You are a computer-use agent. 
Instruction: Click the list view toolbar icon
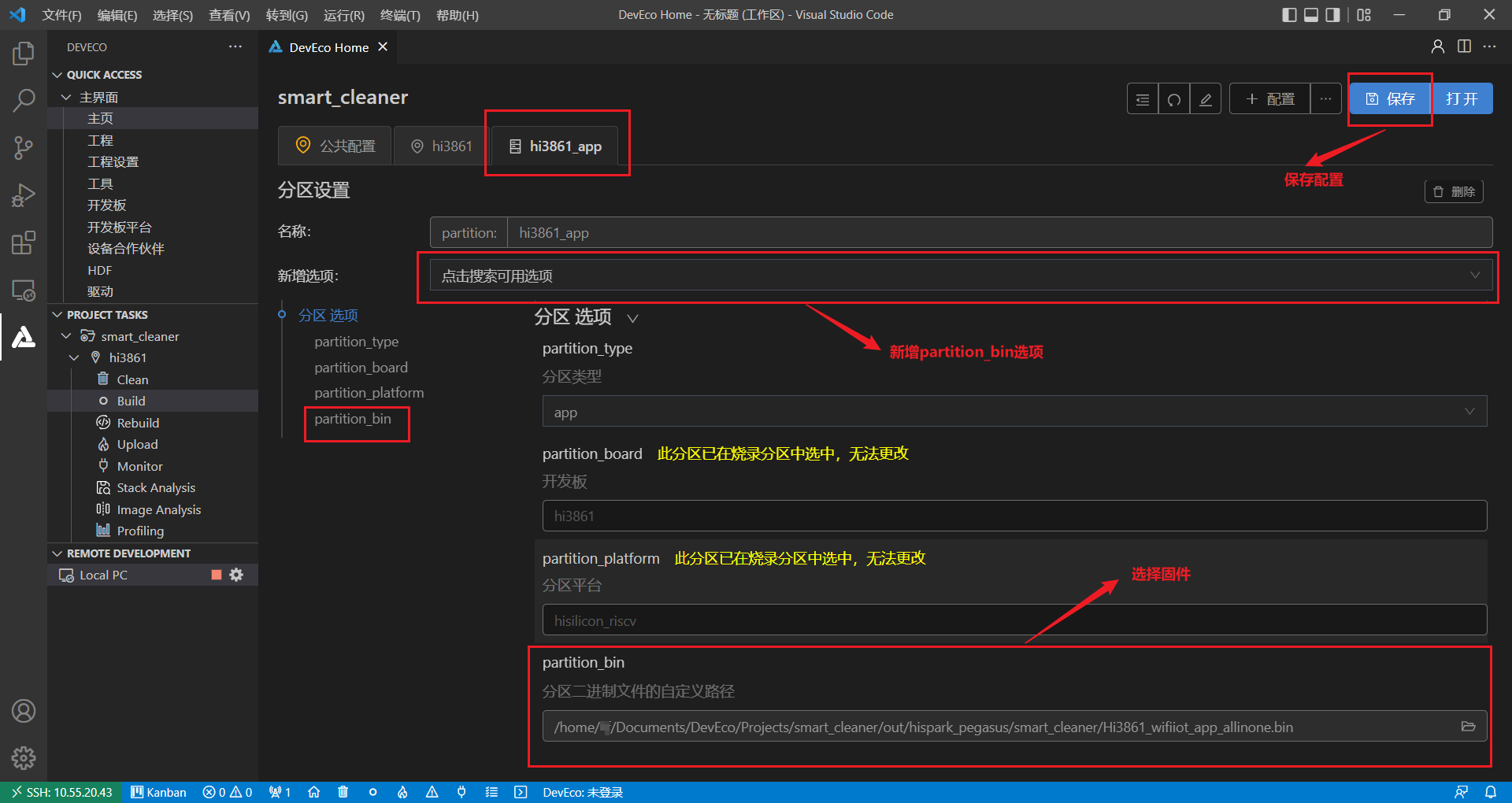pyautogui.click(x=1143, y=99)
